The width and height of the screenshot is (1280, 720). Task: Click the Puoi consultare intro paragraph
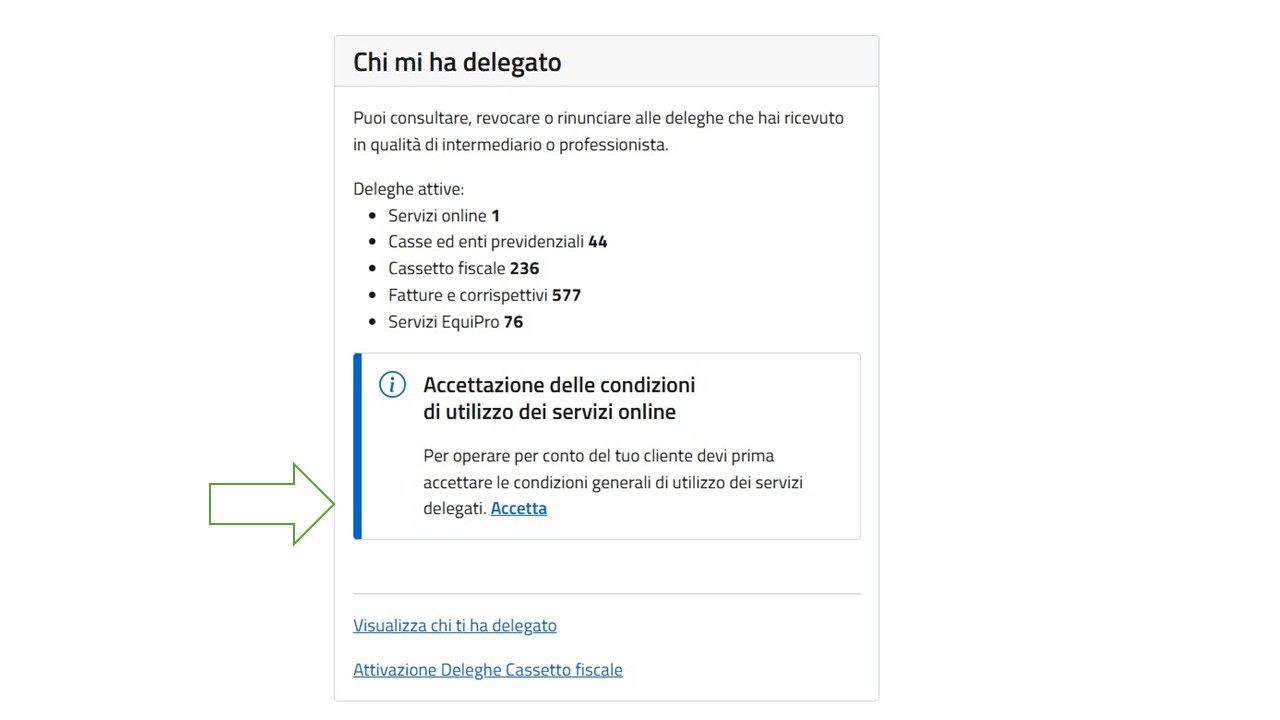click(x=598, y=131)
